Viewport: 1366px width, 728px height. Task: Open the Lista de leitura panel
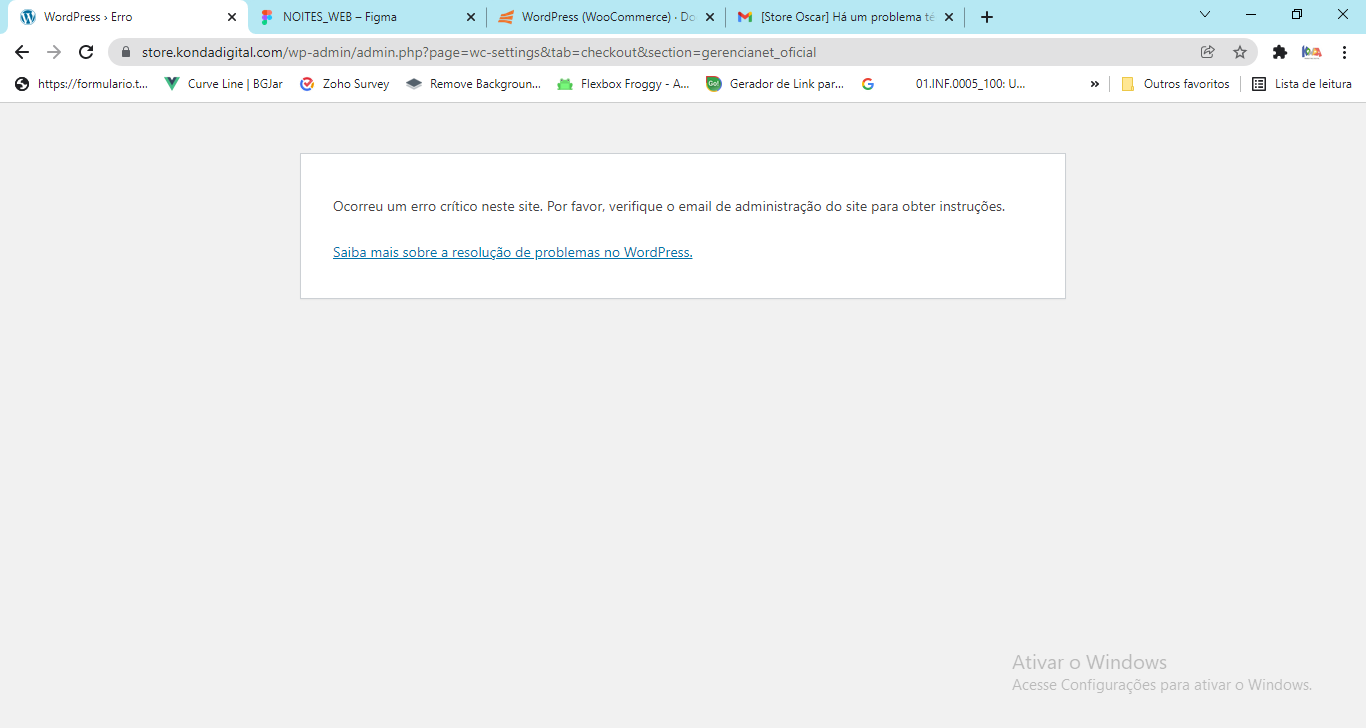point(1302,84)
